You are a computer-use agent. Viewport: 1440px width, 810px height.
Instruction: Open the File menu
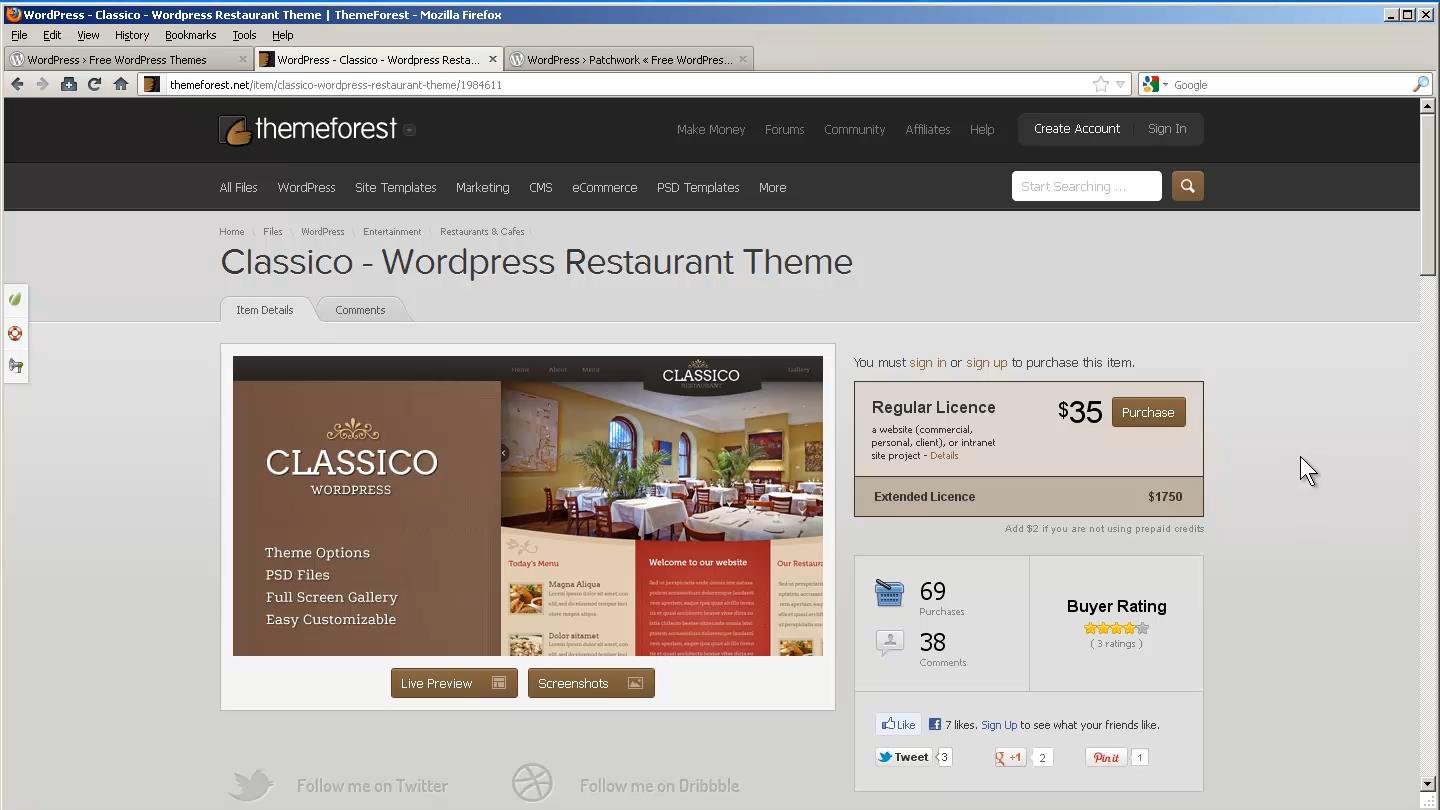pos(19,35)
